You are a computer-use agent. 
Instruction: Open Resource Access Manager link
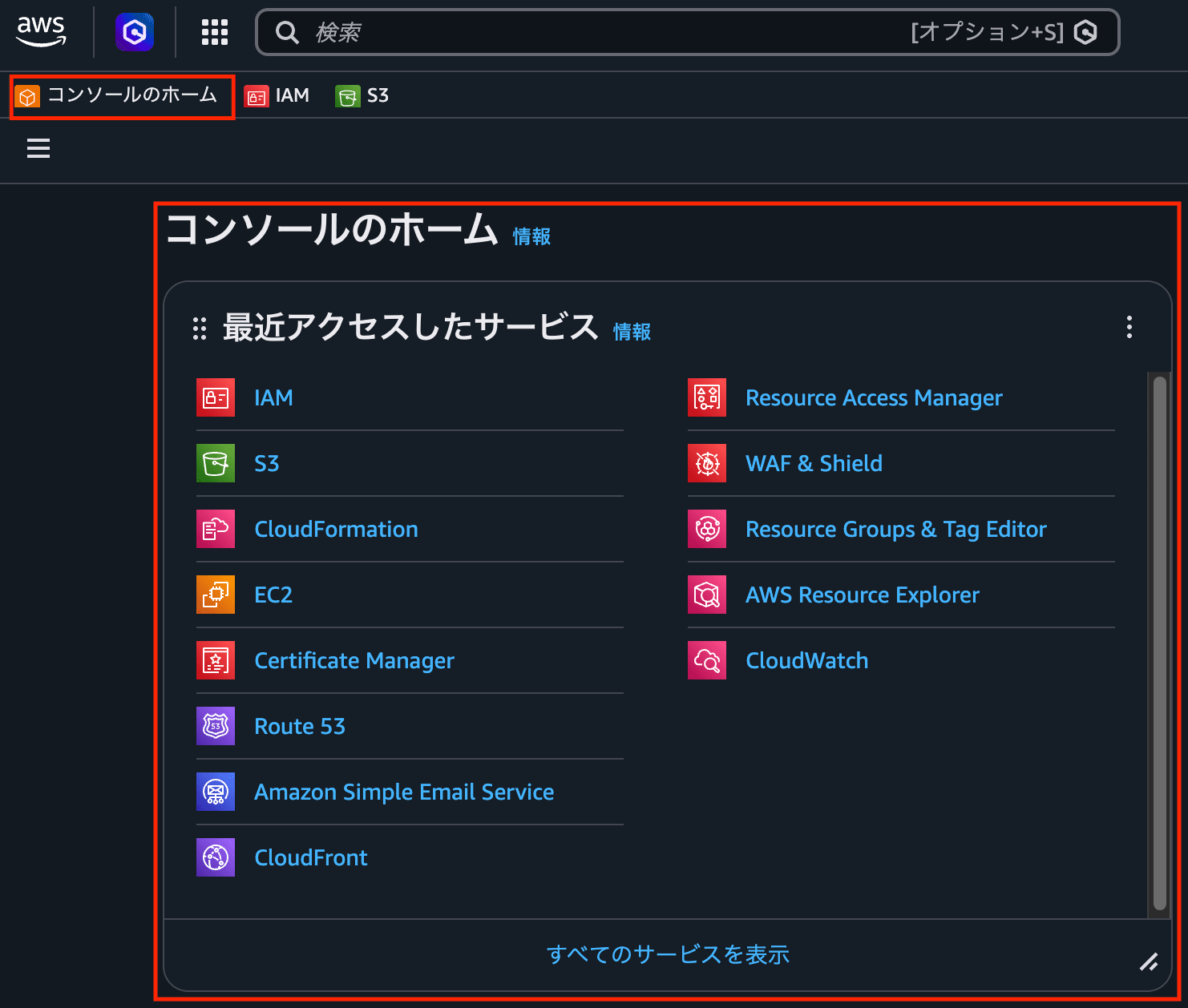click(x=874, y=397)
